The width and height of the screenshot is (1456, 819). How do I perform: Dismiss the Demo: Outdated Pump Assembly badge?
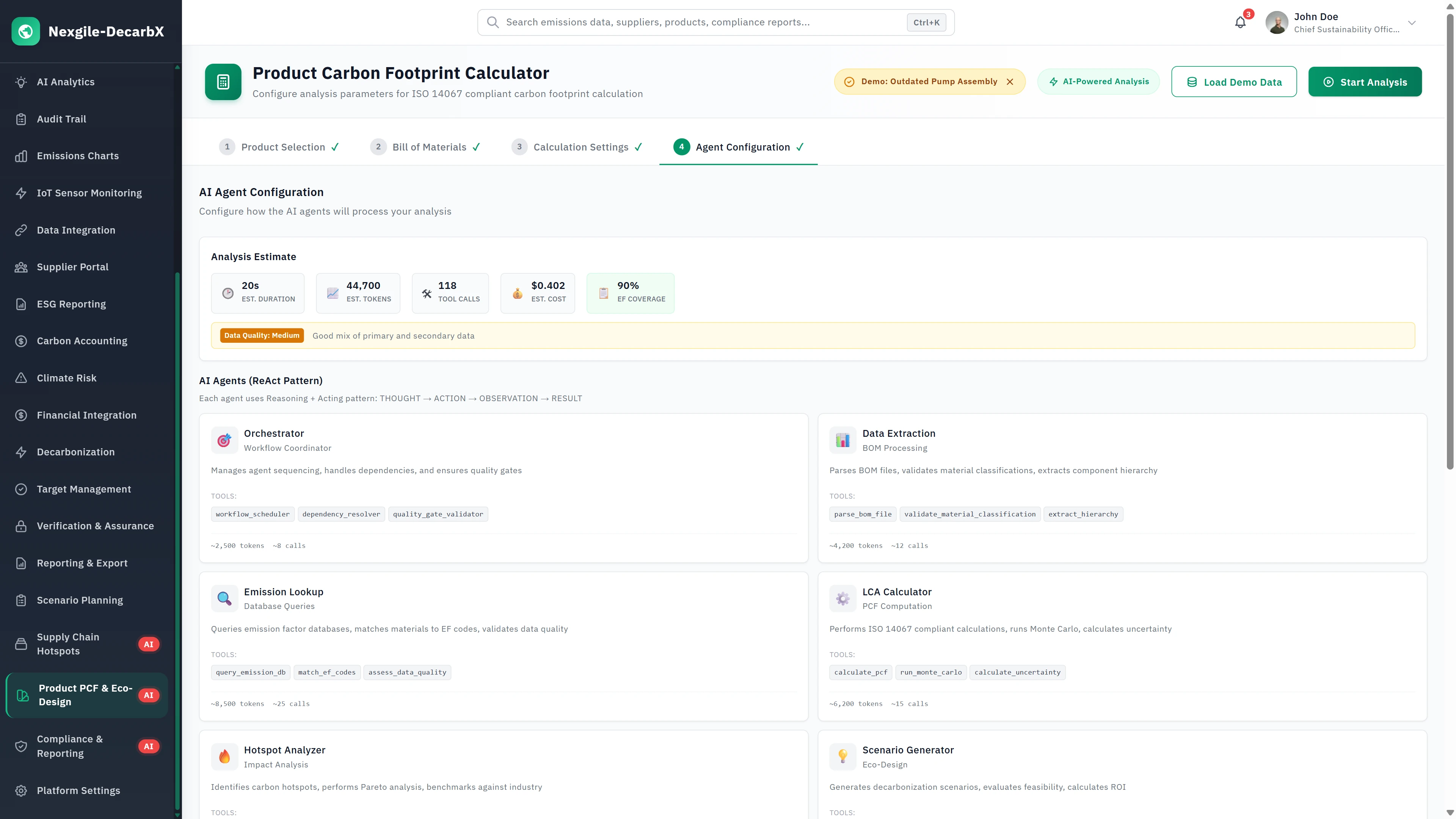(1010, 82)
